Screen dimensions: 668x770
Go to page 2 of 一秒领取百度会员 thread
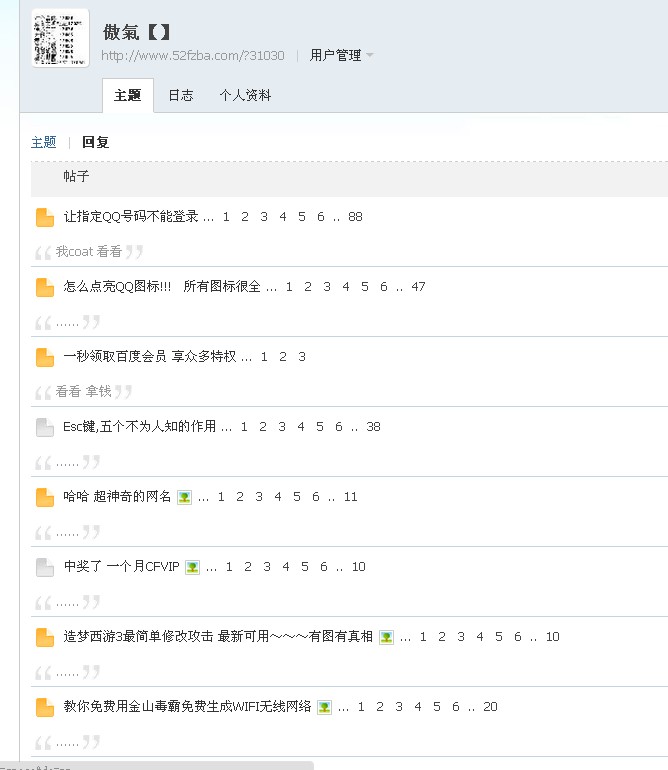coord(283,357)
